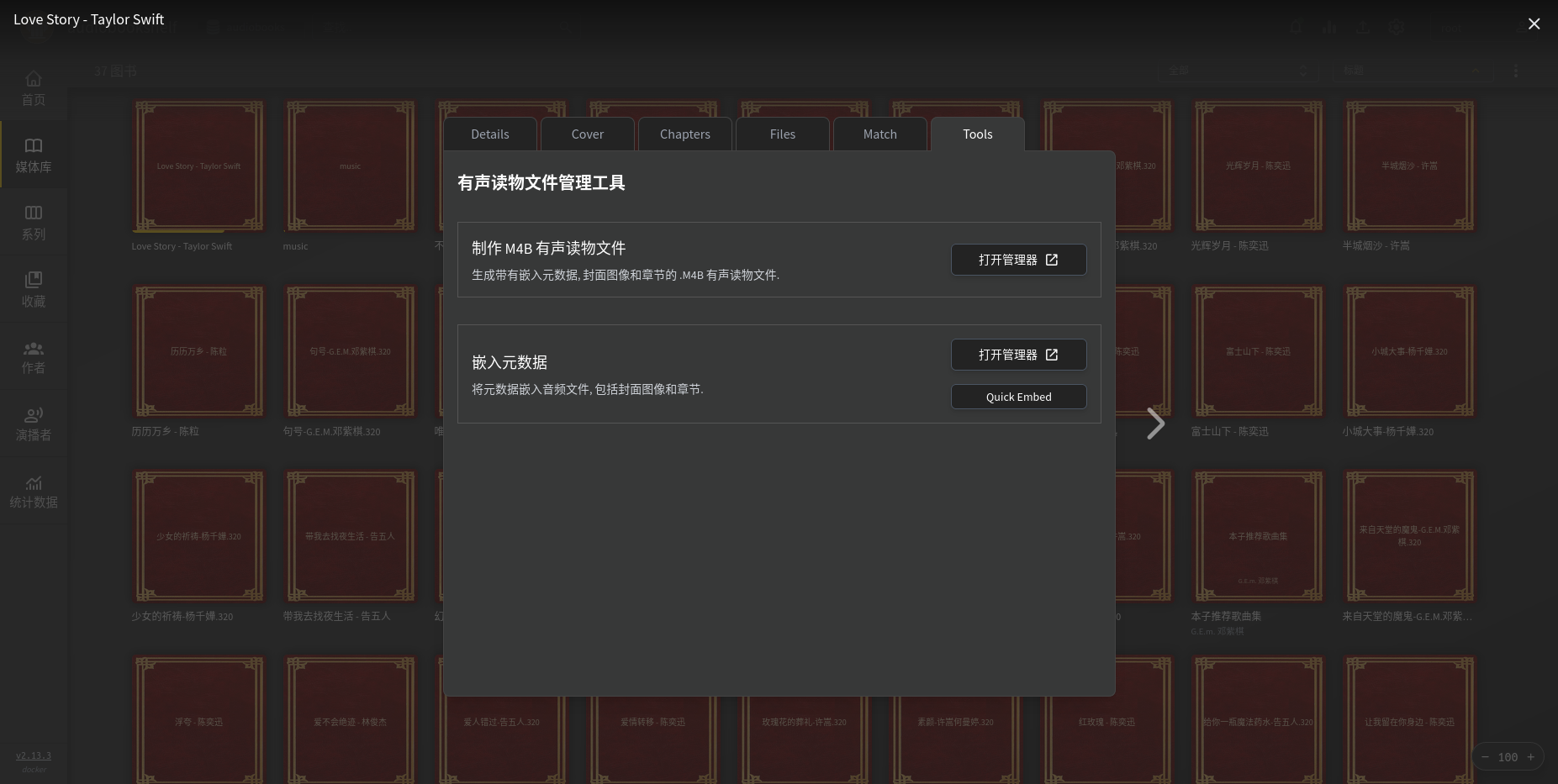Click the Home (首页) sidebar icon
This screenshot has height=784, width=1558.
[x=34, y=88]
